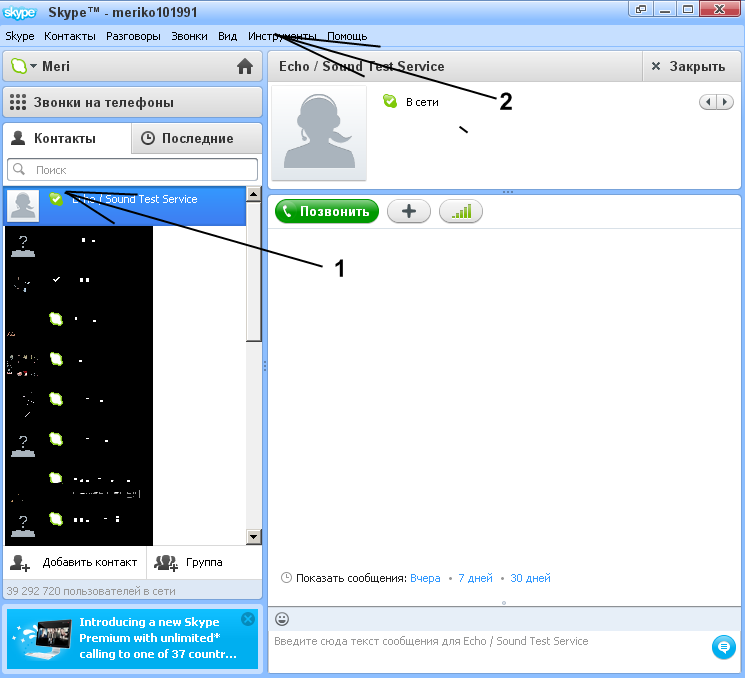Click the clock icon beside Показать сообщения

pos(286,578)
